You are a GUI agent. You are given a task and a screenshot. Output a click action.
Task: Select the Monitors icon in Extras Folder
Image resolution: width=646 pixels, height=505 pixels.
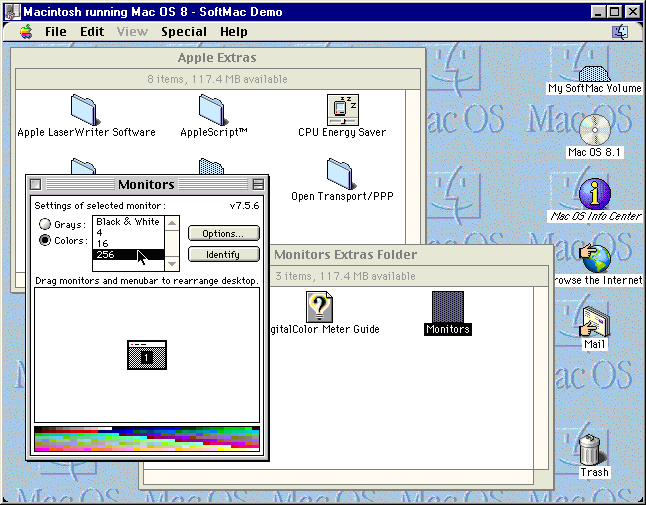448,307
